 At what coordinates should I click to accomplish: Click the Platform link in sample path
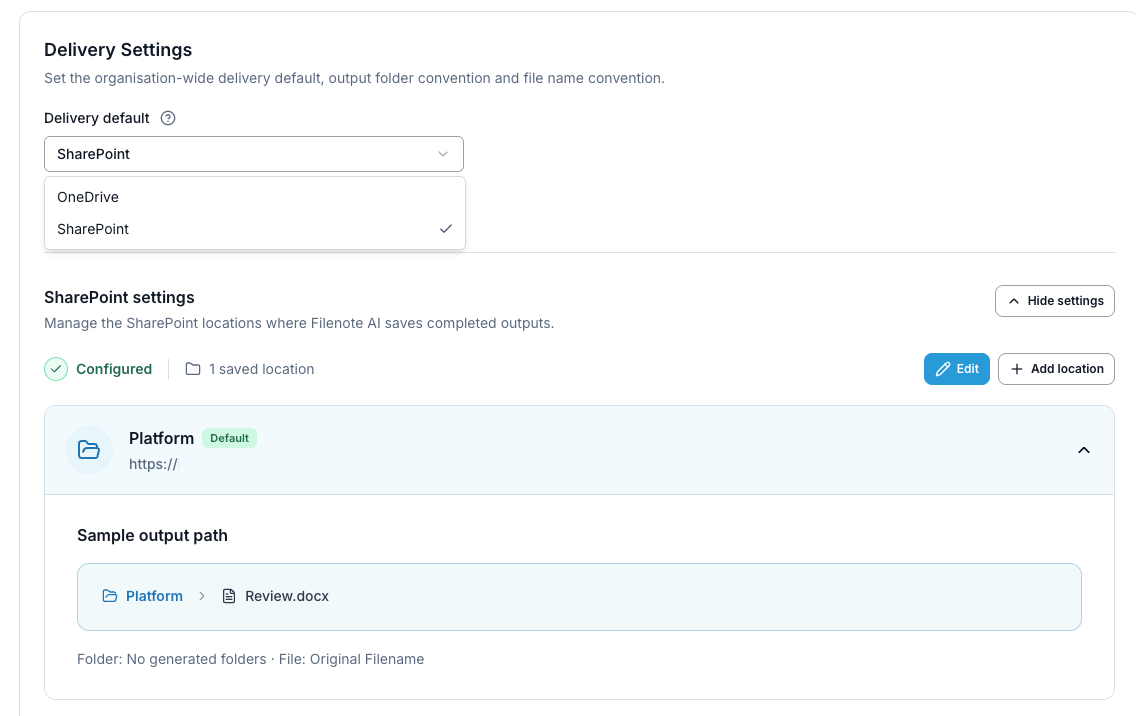(154, 596)
